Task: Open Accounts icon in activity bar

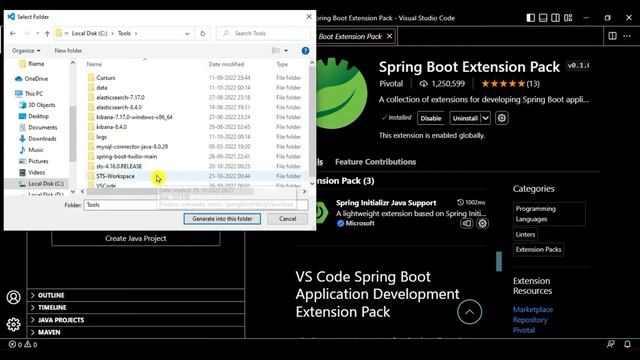Action: [13, 297]
